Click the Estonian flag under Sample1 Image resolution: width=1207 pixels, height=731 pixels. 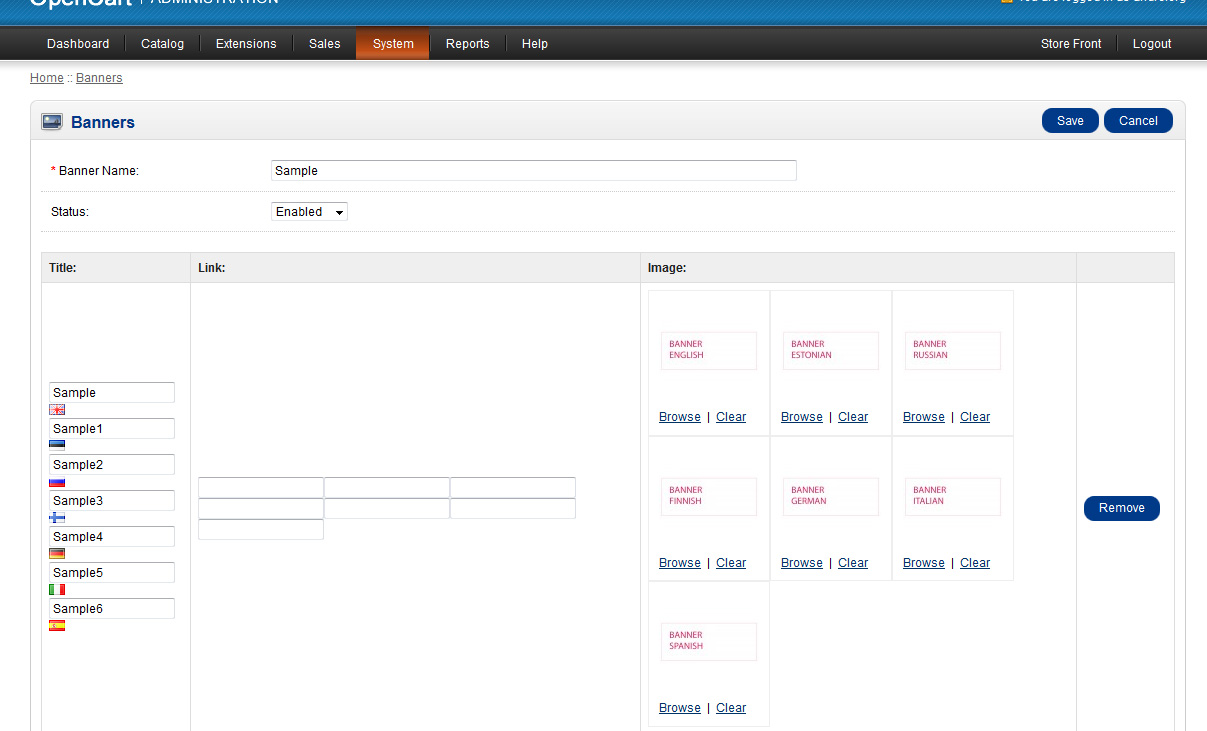pos(57,445)
